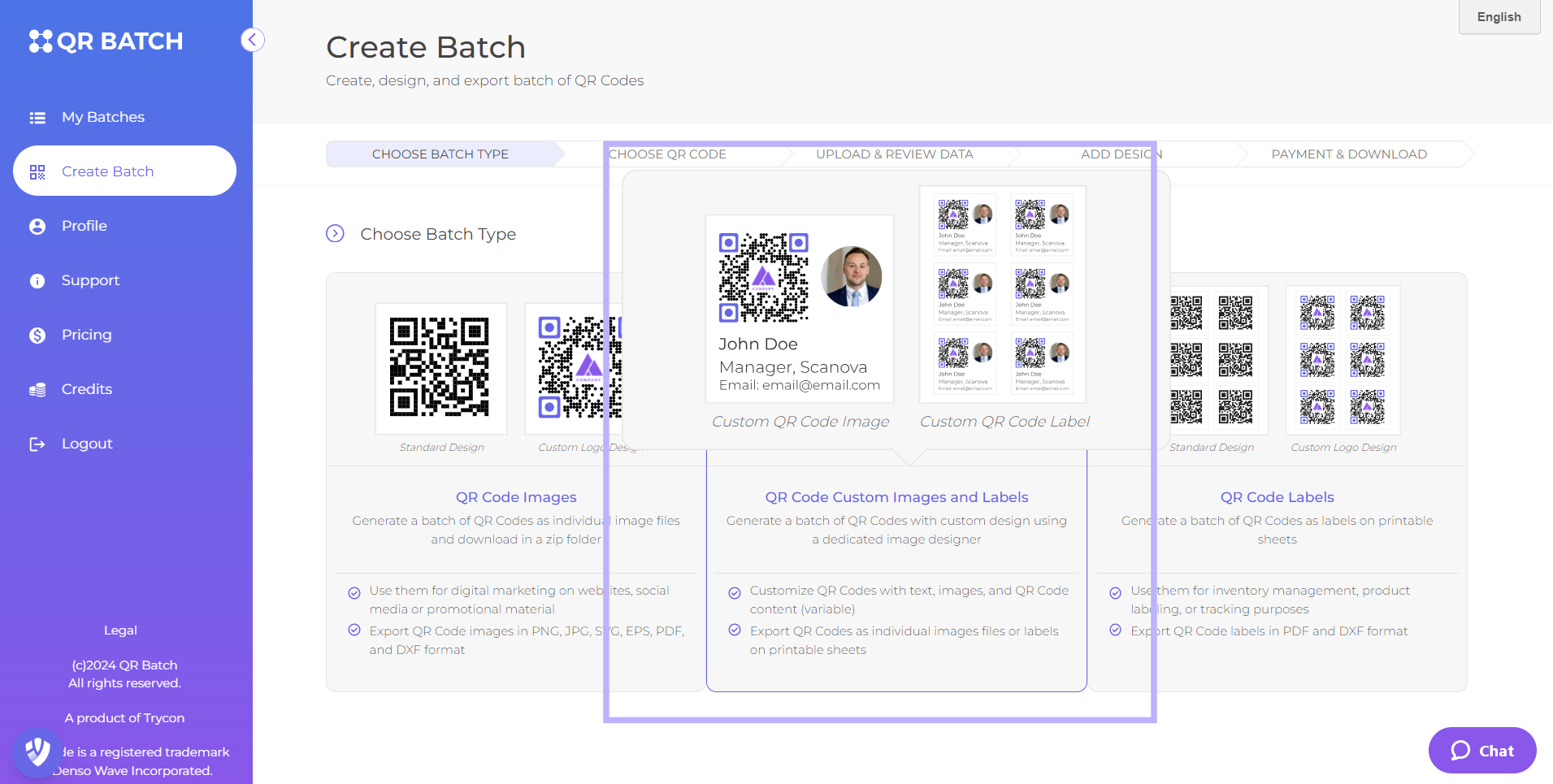Click checkmark next to 'Export QR Codes as individual images'
Screen dimensions: 1553x784
(735, 630)
